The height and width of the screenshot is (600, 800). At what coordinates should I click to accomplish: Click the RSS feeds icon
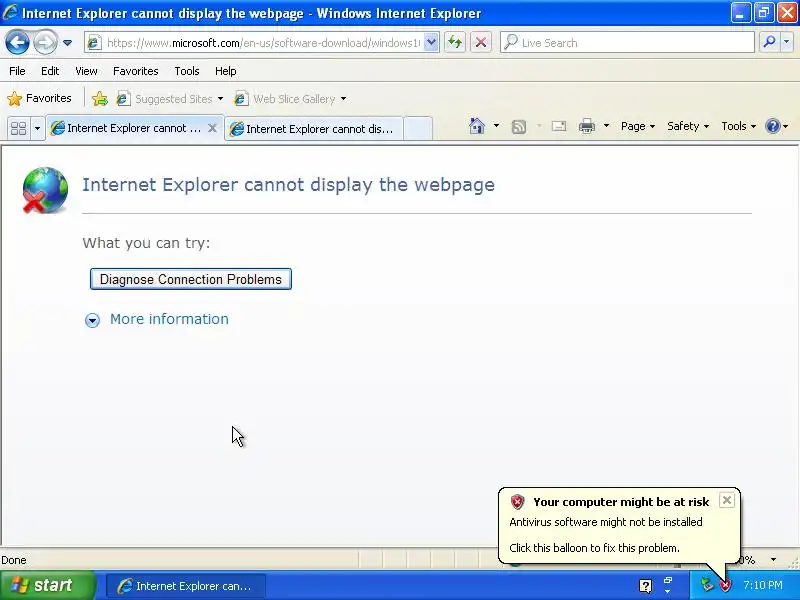coord(519,126)
